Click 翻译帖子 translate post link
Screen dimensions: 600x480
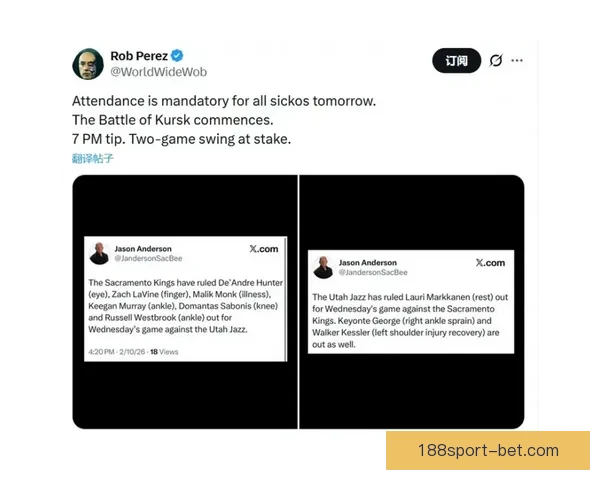click(93, 158)
